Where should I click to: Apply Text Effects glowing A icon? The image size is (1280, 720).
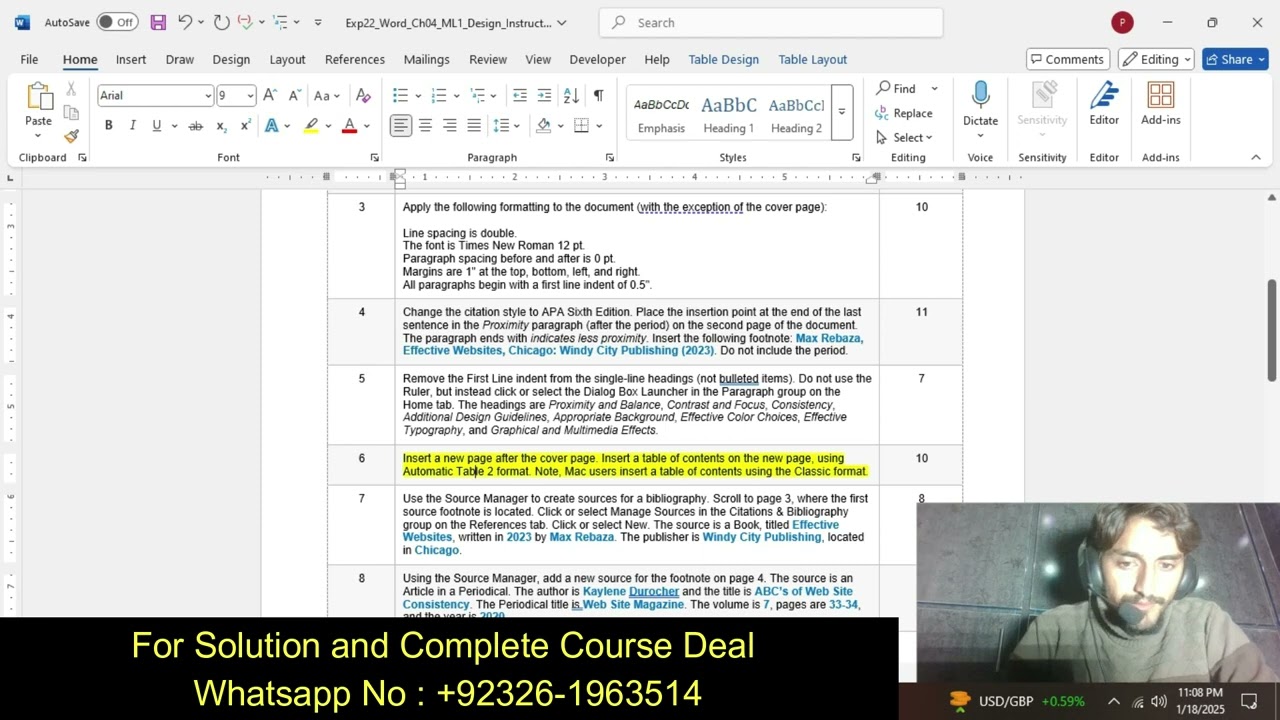[271, 126]
